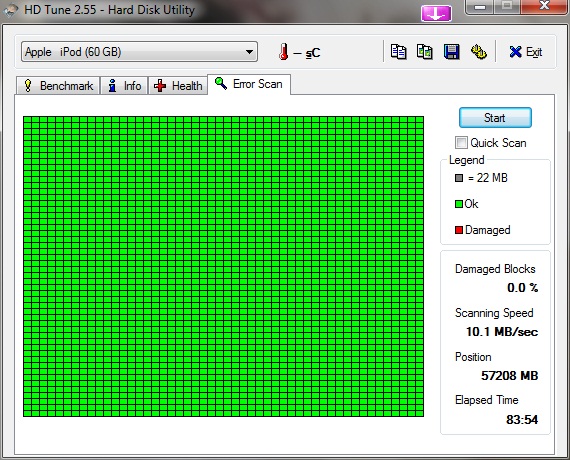This screenshot has width=570, height=460.
Task: Select the Error Scan tab
Action: point(249,84)
